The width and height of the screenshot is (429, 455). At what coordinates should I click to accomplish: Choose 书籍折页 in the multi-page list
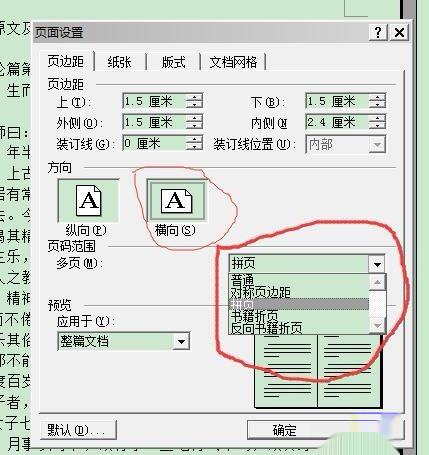[299, 316]
